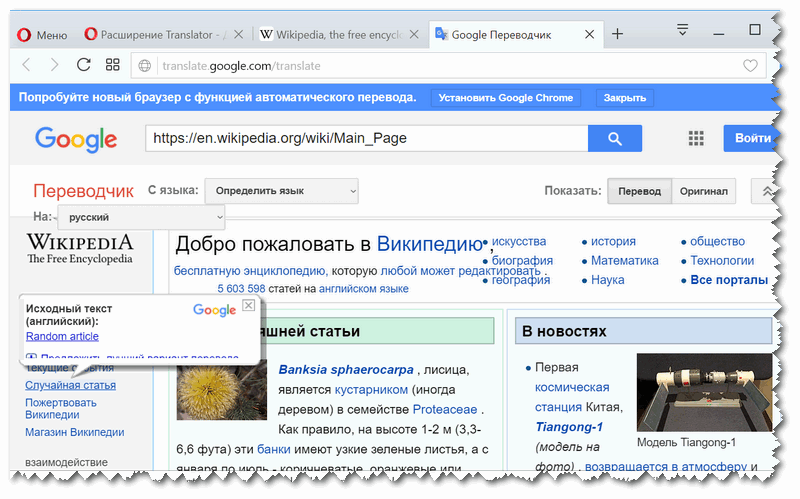Viewport: 800px width, 499px height.
Task: Close the Исходный текст tooltip popup
Action: 248,305
